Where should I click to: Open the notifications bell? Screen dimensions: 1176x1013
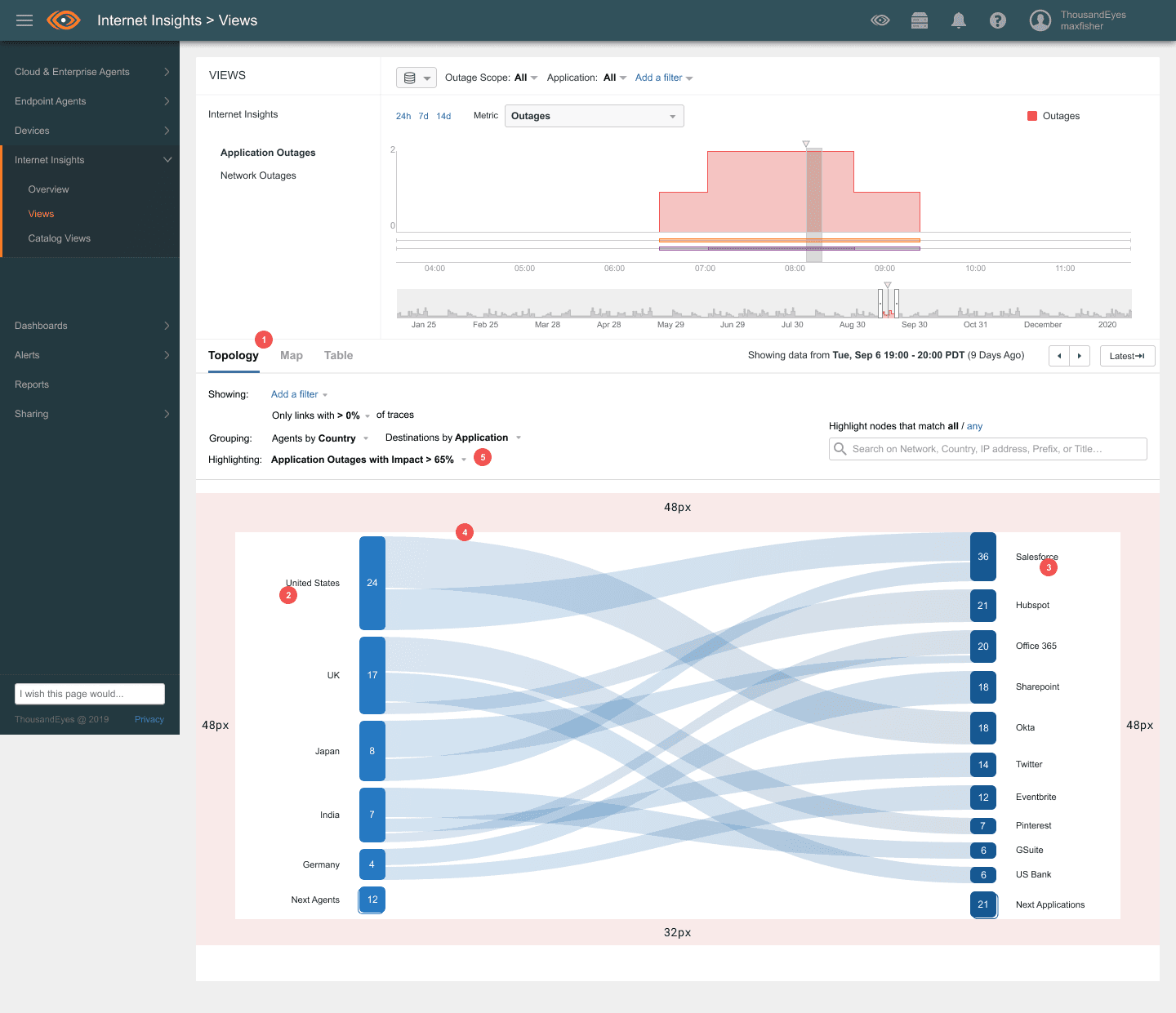959,20
